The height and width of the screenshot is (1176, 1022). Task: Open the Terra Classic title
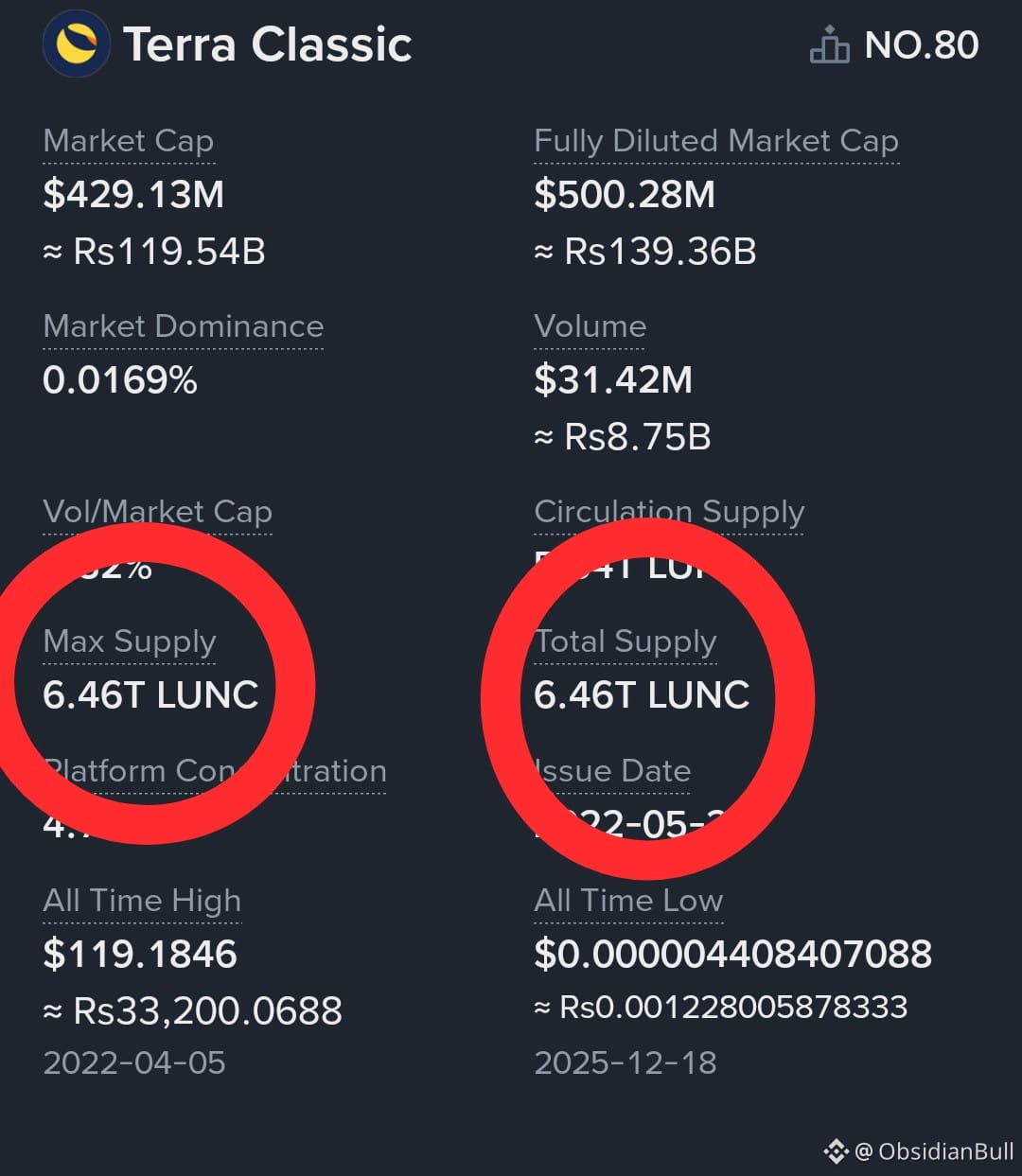[268, 44]
